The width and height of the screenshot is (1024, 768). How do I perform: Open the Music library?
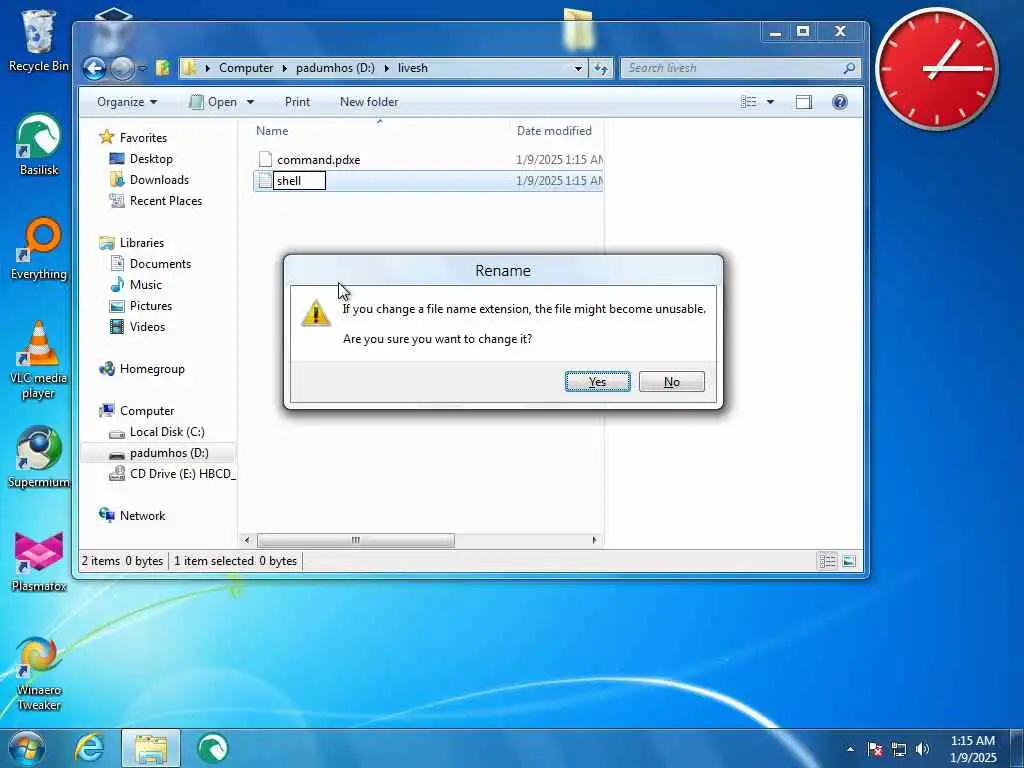click(x=146, y=285)
